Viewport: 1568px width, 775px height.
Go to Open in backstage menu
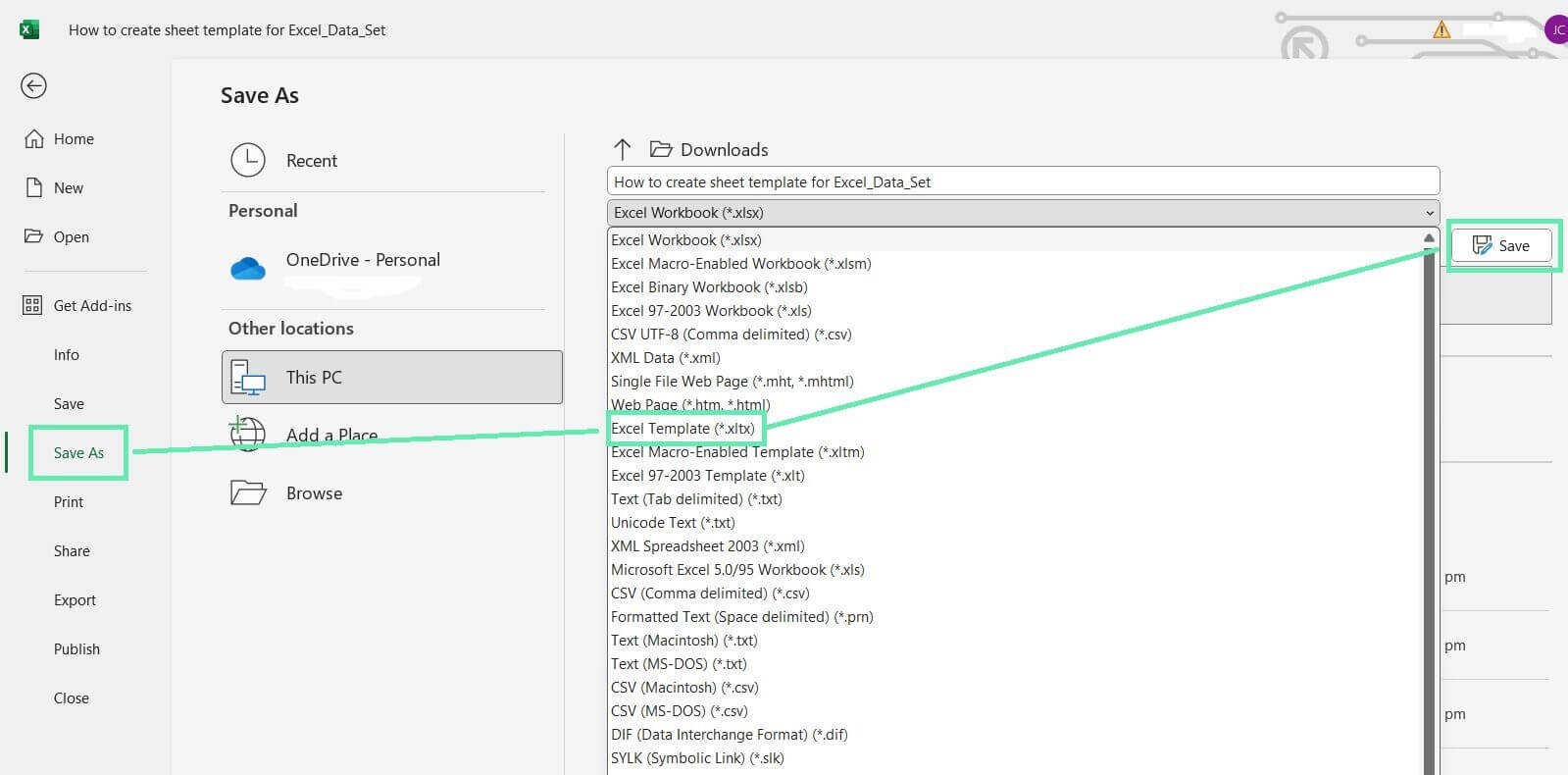[x=71, y=237]
